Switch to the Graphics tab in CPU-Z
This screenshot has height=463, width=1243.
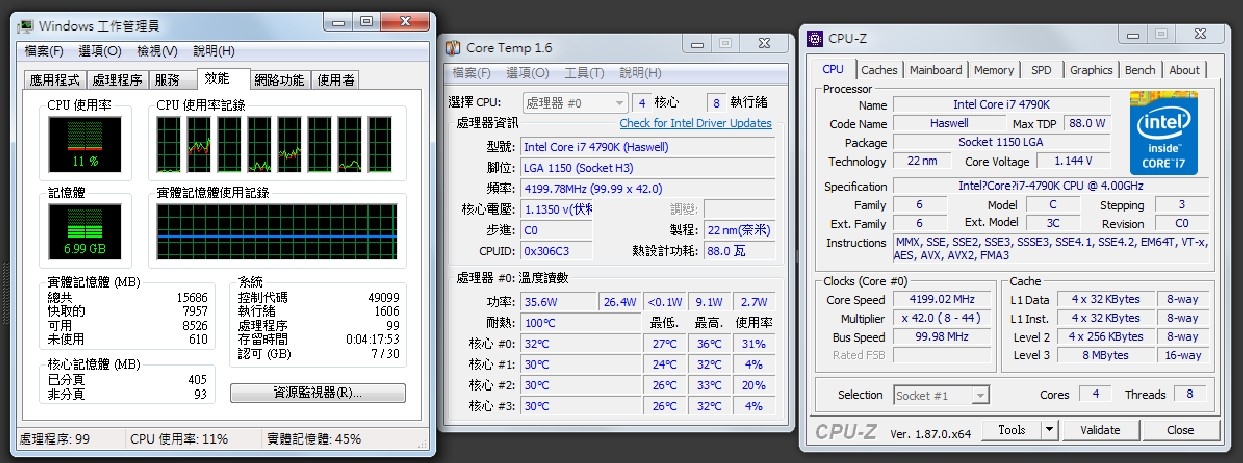[1091, 70]
